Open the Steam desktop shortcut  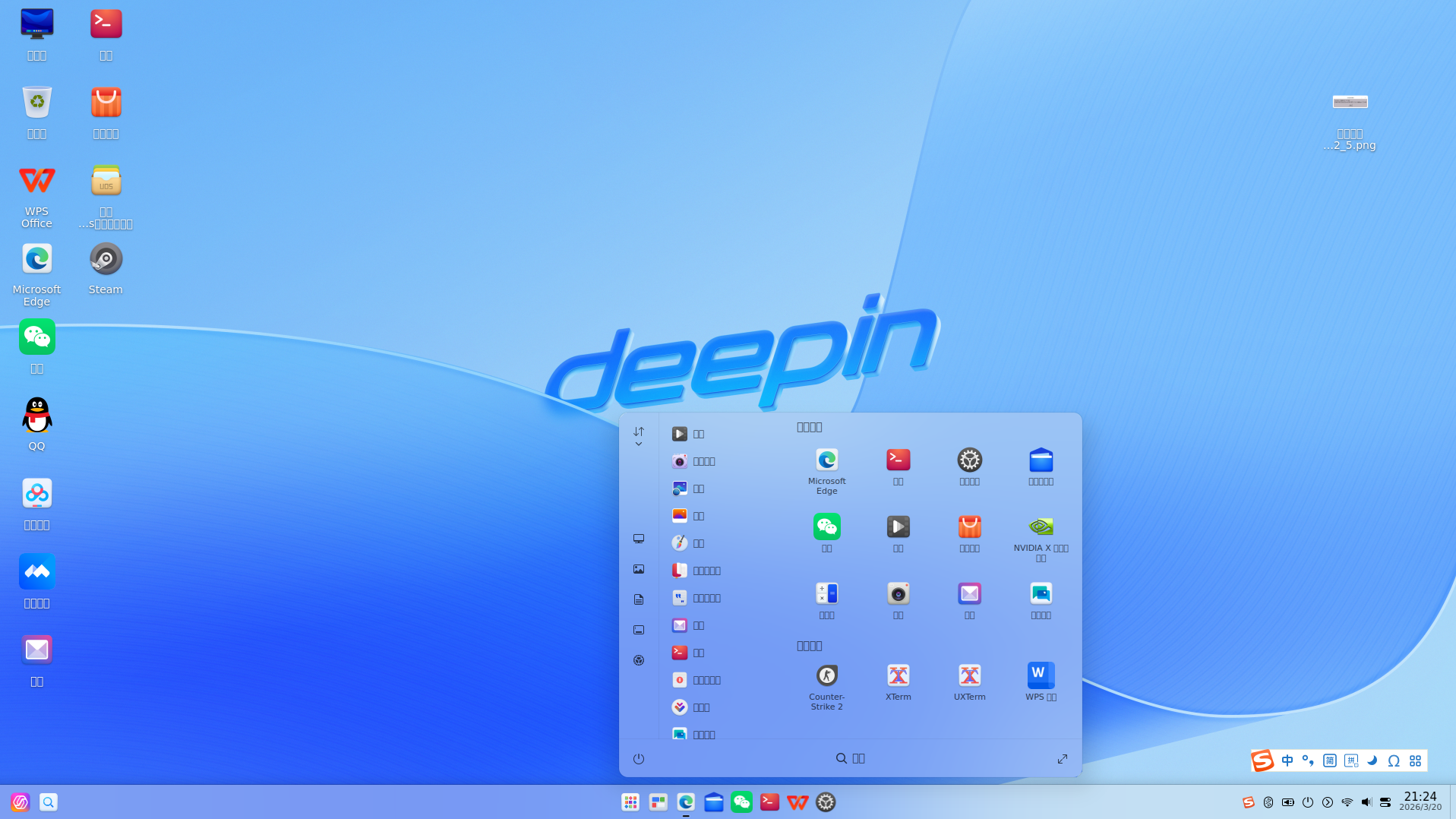[x=106, y=260]
